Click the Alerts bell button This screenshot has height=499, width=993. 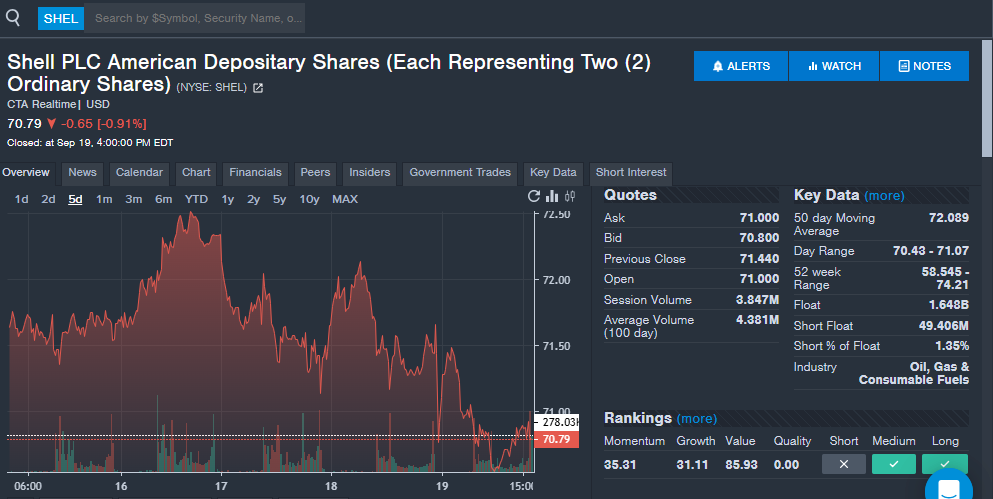click(x=741, y=66)
